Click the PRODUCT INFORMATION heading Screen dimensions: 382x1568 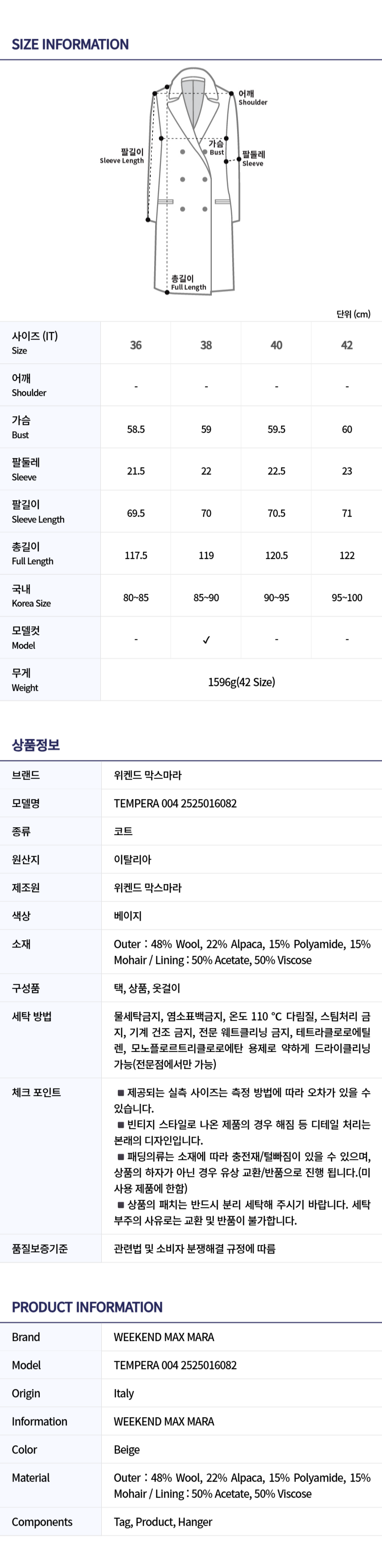(87, 1307)
